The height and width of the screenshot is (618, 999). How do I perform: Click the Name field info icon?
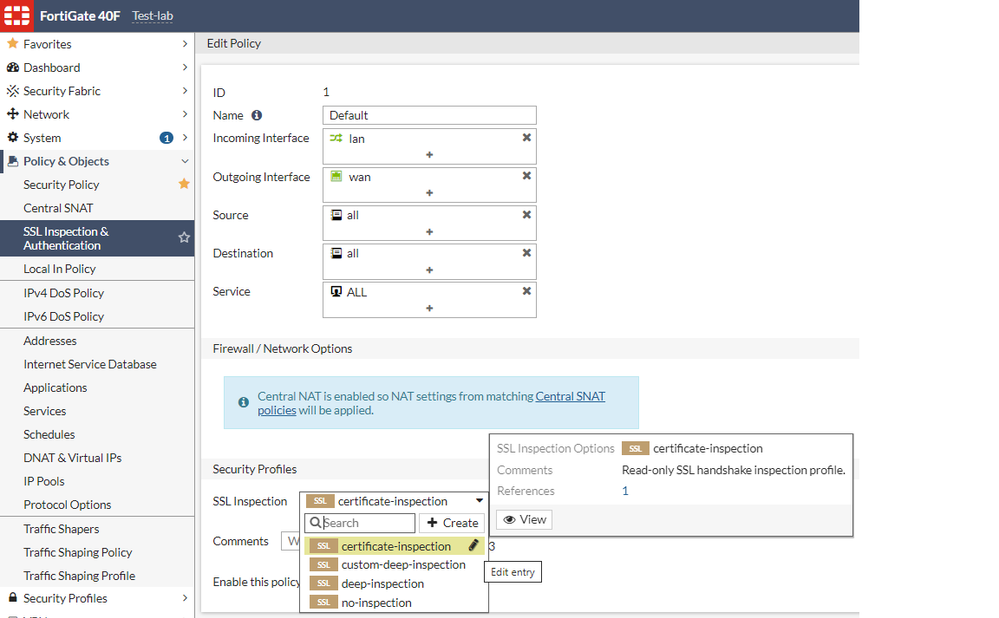point(257,115)
